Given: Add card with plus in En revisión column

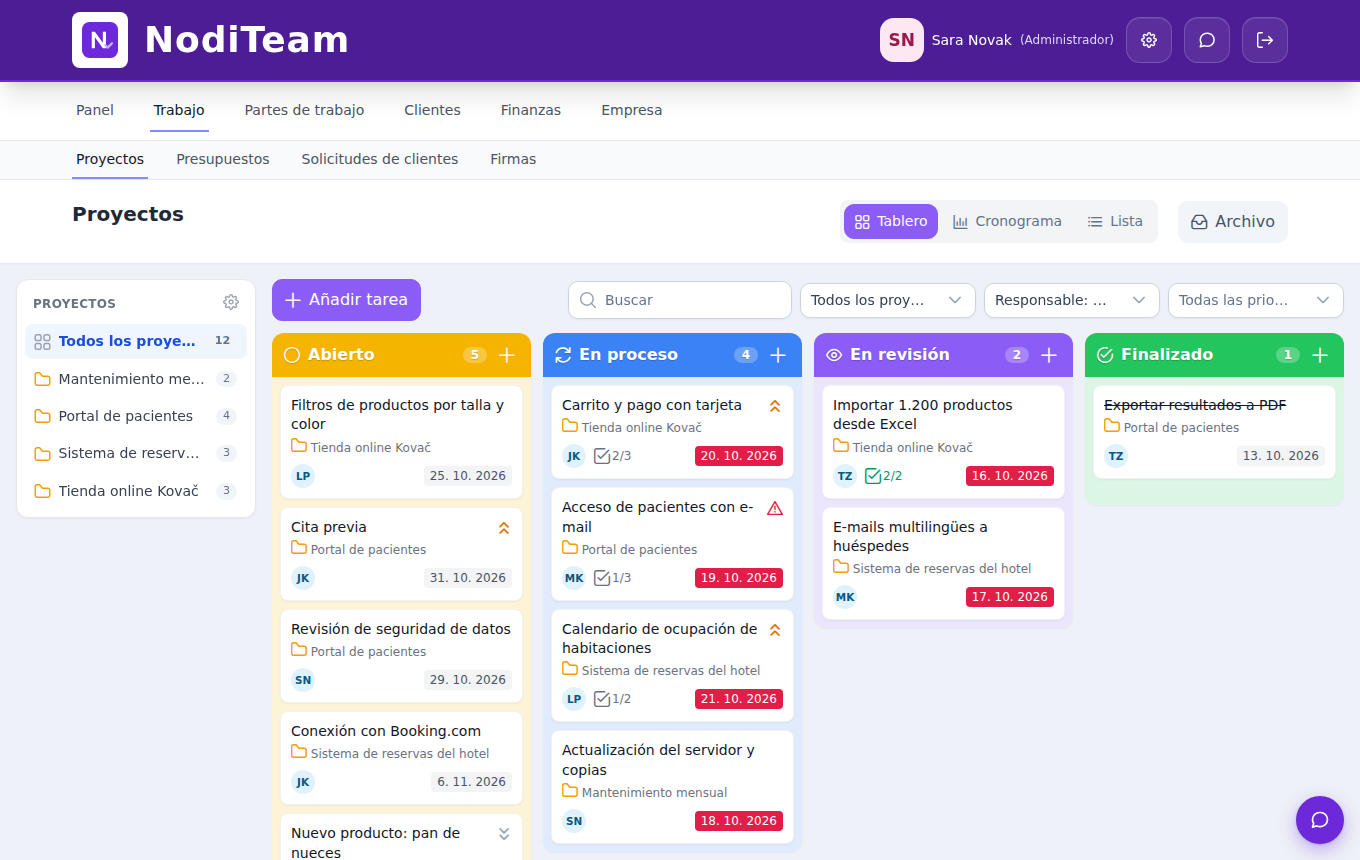Looking at the screenshot, I should [x=1049, y=355].
